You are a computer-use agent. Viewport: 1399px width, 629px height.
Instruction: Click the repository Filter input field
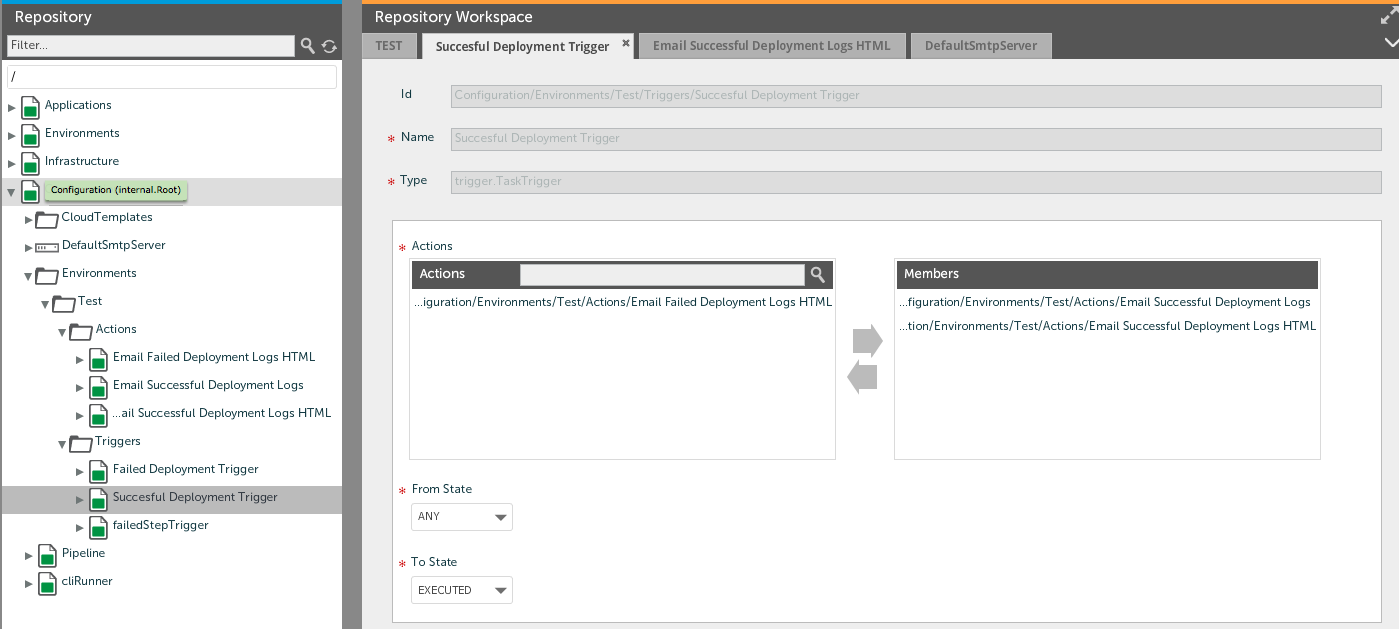151,46
